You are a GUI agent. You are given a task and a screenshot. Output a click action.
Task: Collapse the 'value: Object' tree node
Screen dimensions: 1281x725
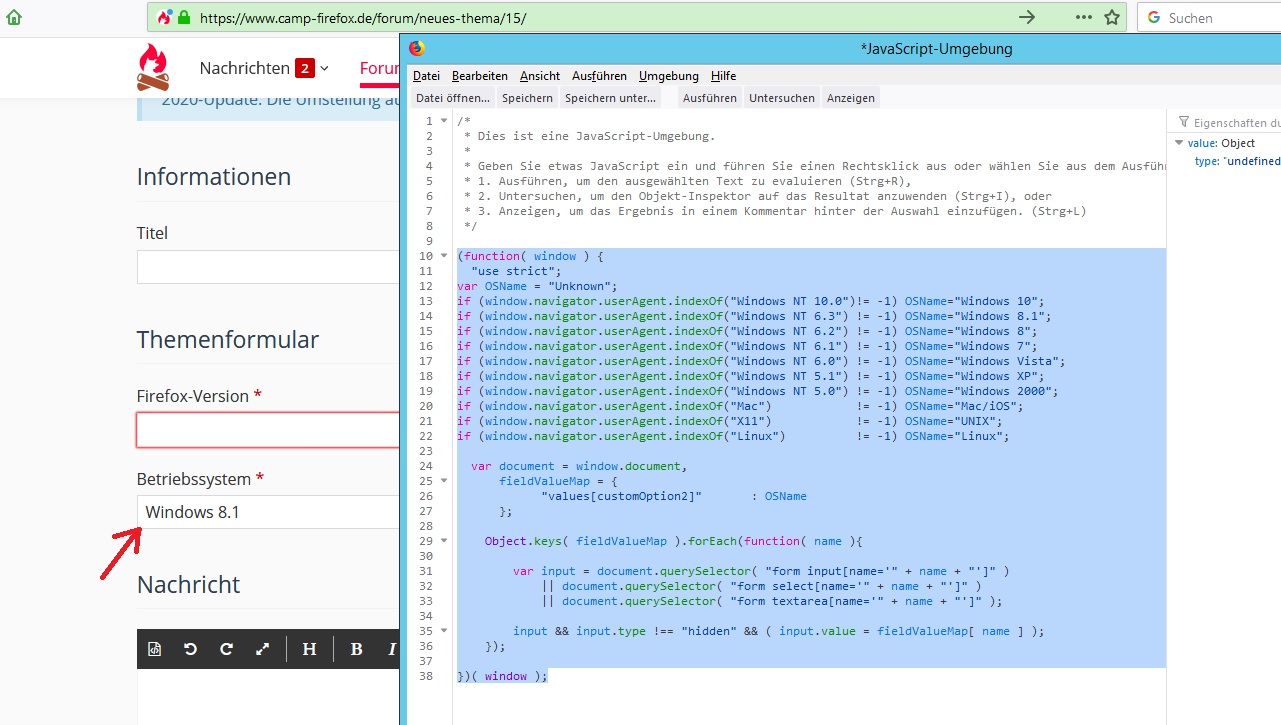click(1180, 144)
